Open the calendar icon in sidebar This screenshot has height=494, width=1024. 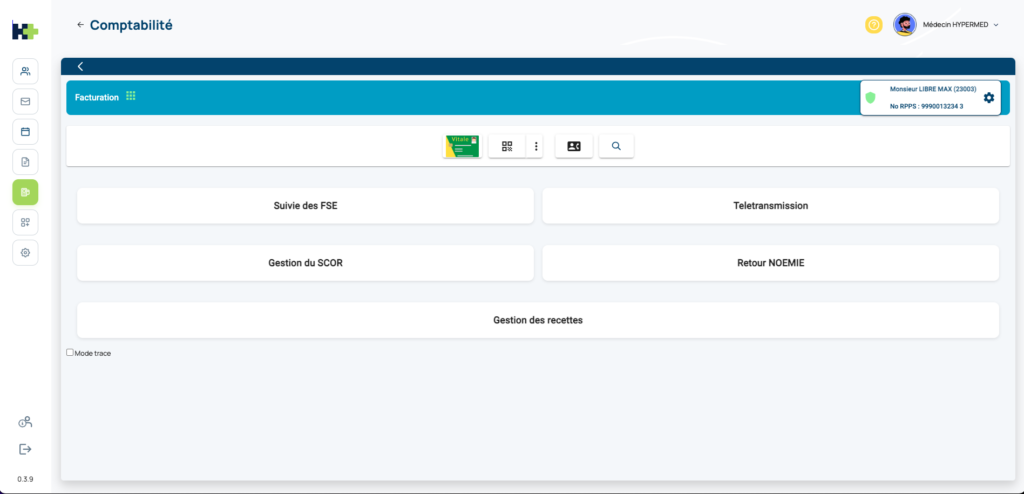pyautogui.click(x=25, y=131)
